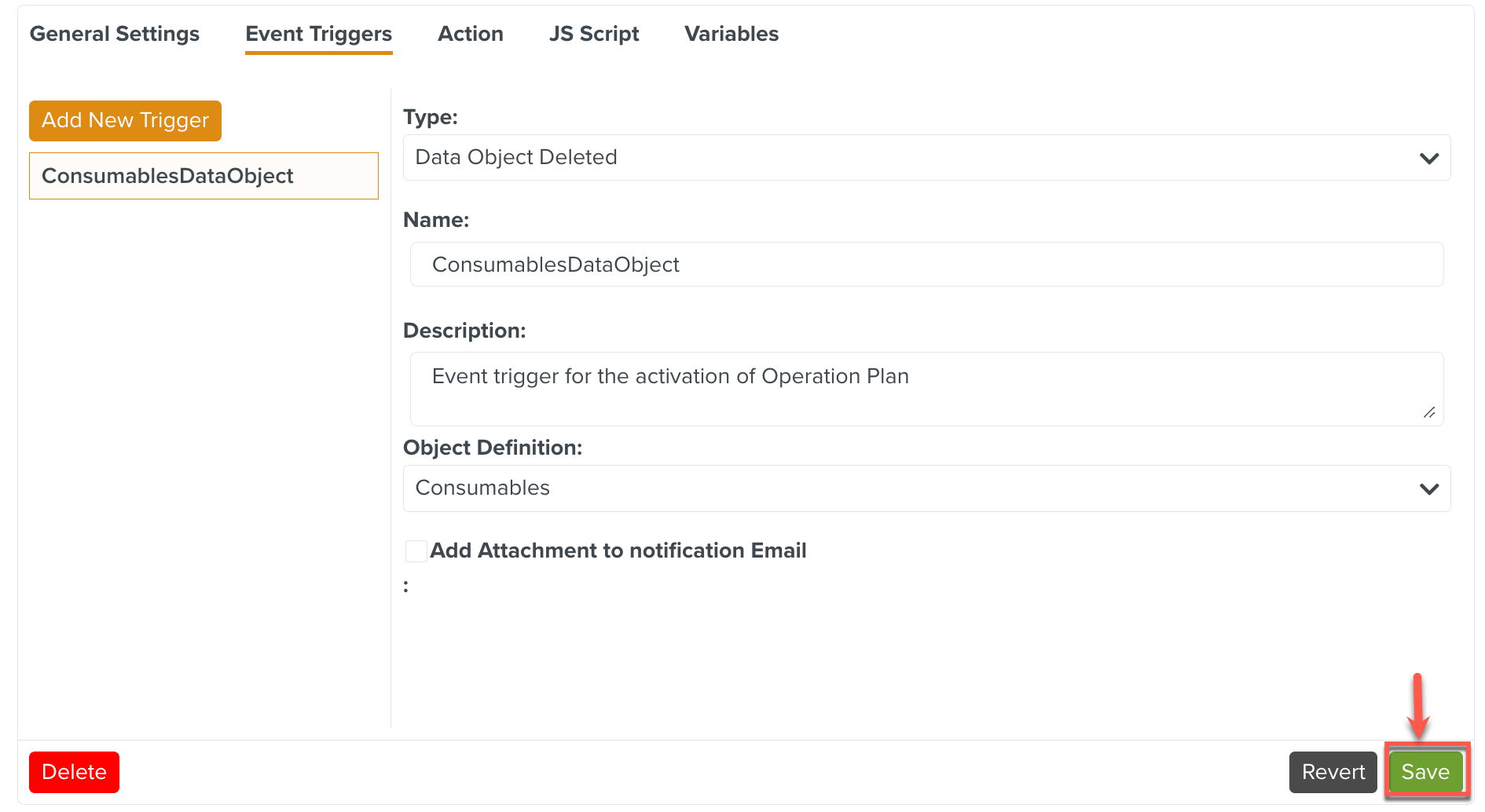Open the Variables tab
The width and height of the screenshot is (1485, 812).
coord(731,34)
